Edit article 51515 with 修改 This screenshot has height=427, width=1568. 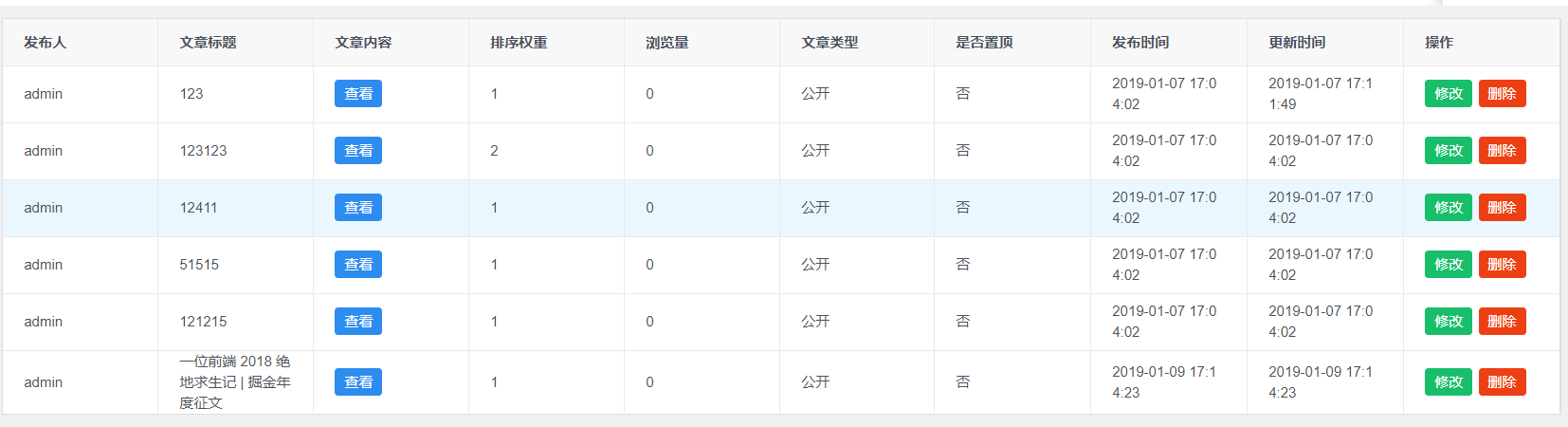[1449, 264]
